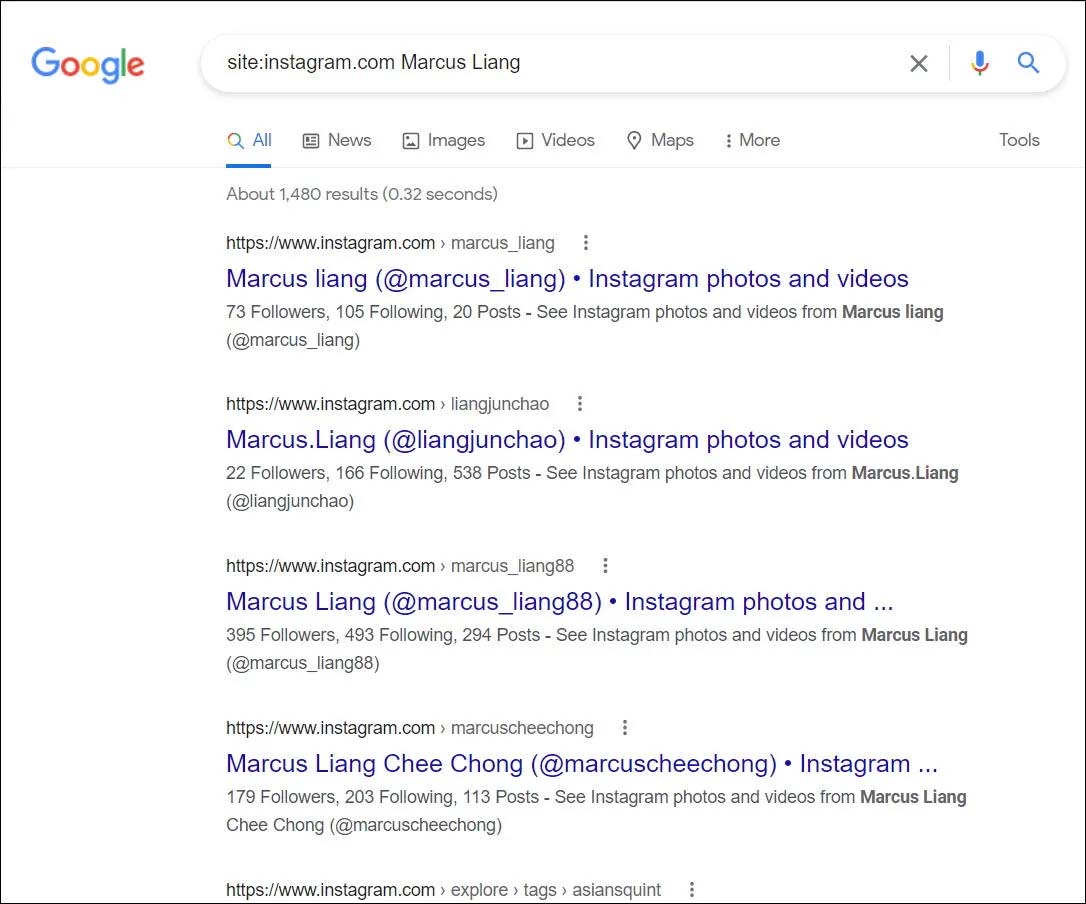Screen dimensions: 1086x904
Task: Click the instagram.com › marcus_liang88 URL breadcrumb
Action: (400, 566)
